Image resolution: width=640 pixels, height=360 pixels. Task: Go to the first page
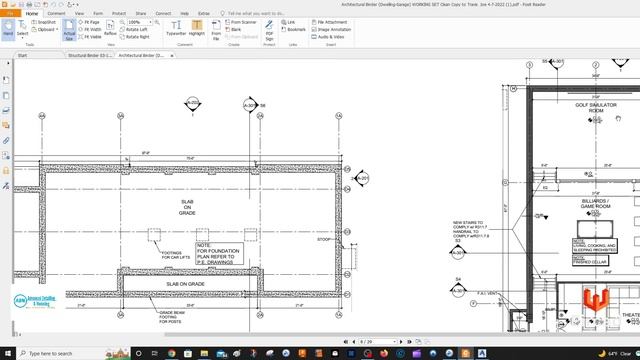(x=346, y=342)
